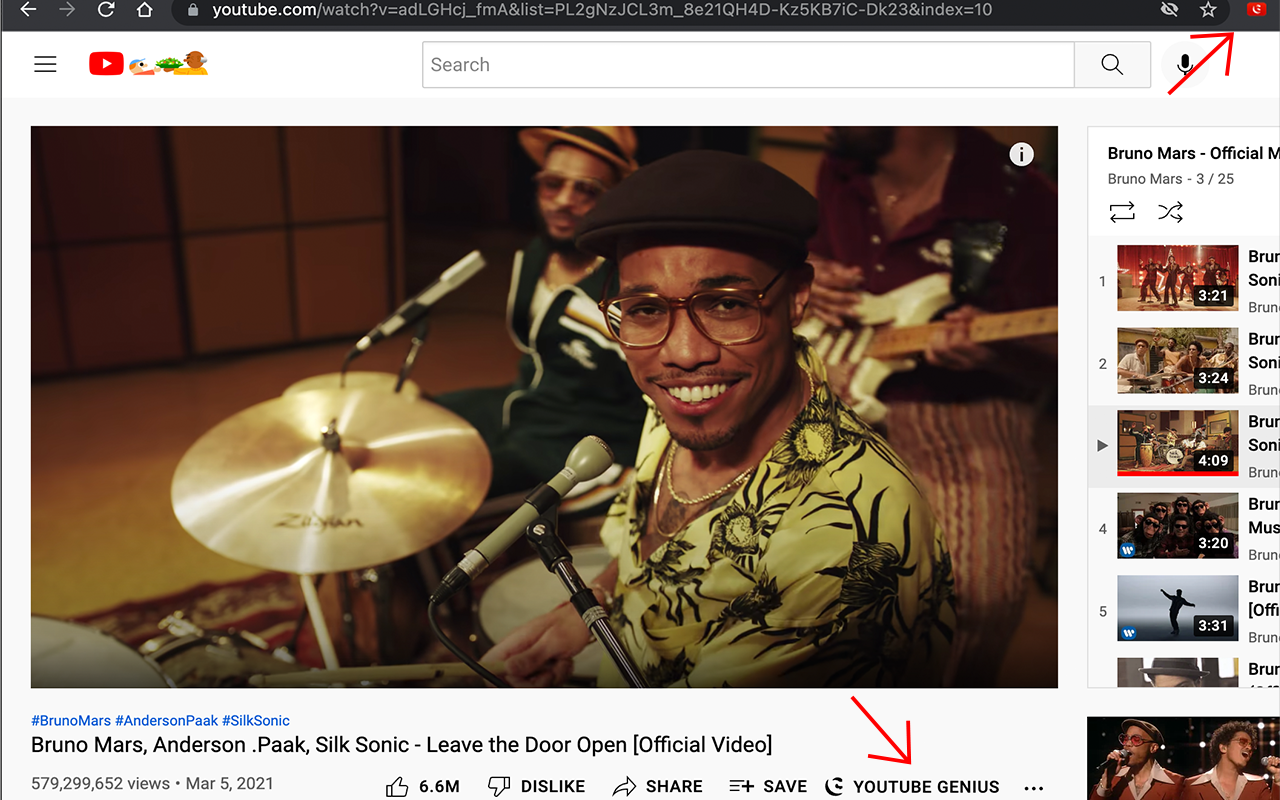The height and width of the screenshot is (800, 1280).
Task: Play playlist video 1 thumbnail, 3:21
Action: pyautogui.click(x=1177, y=278)
